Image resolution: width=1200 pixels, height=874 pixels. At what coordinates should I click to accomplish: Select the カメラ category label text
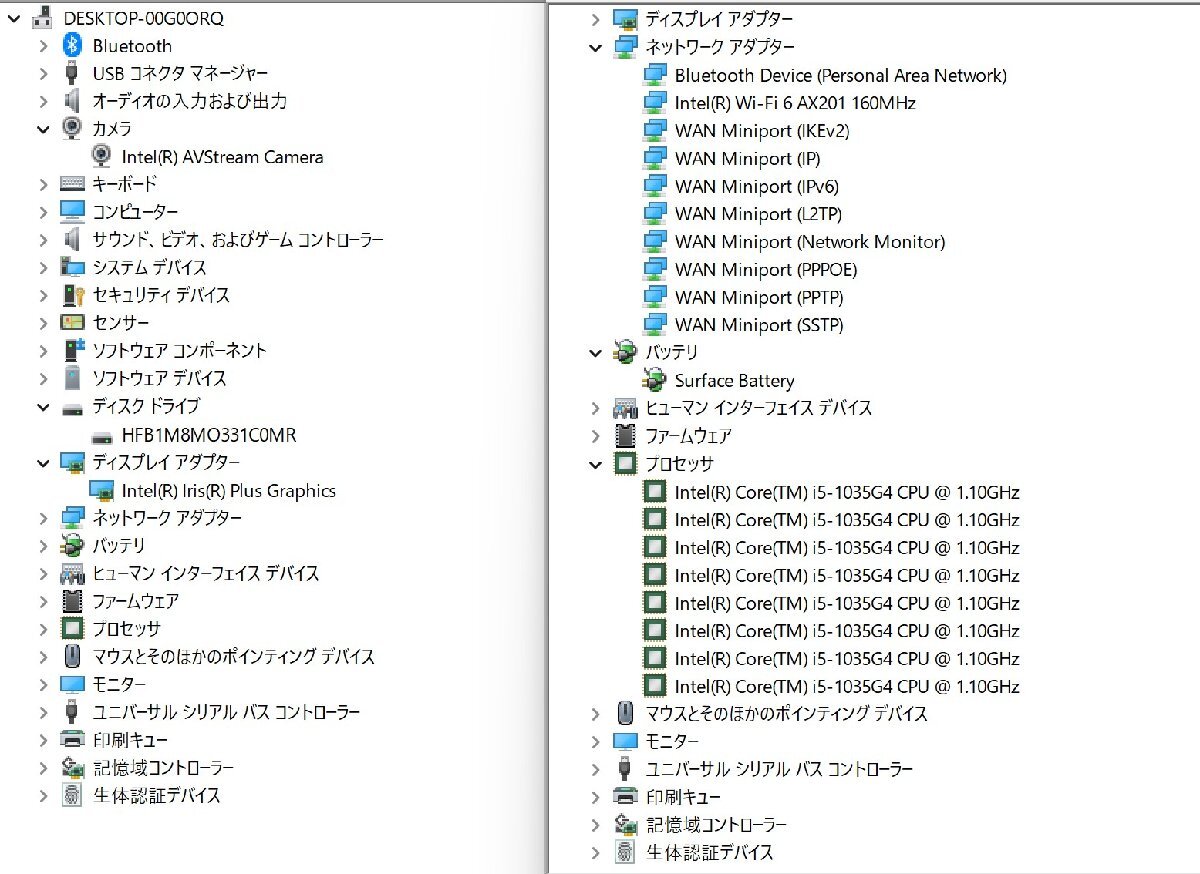112,129
